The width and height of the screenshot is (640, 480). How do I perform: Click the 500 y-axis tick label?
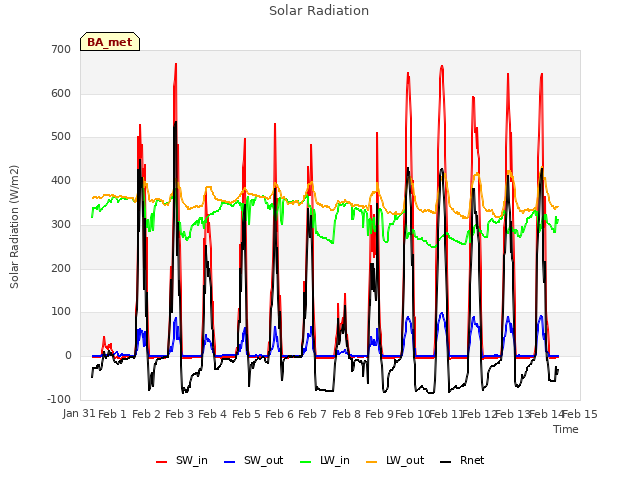61,137
